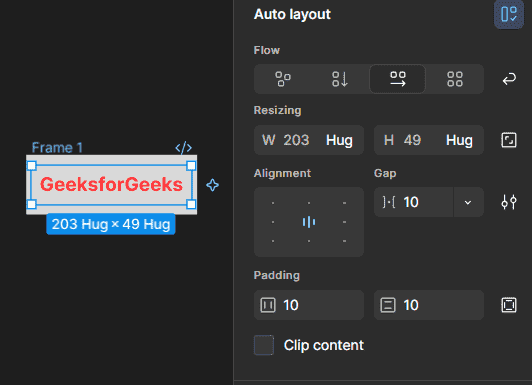
Task: Expand the gap options chevron
Action: click(x=468, y=203)
